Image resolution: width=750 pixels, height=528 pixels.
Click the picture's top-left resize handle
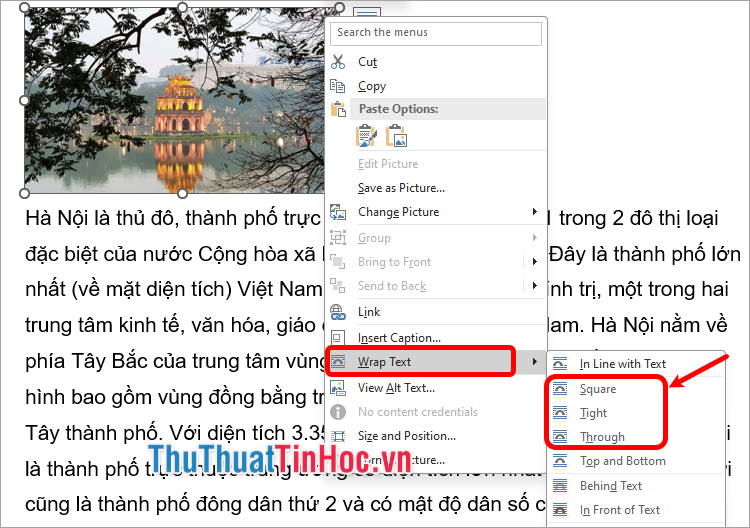tap(24, 8)
